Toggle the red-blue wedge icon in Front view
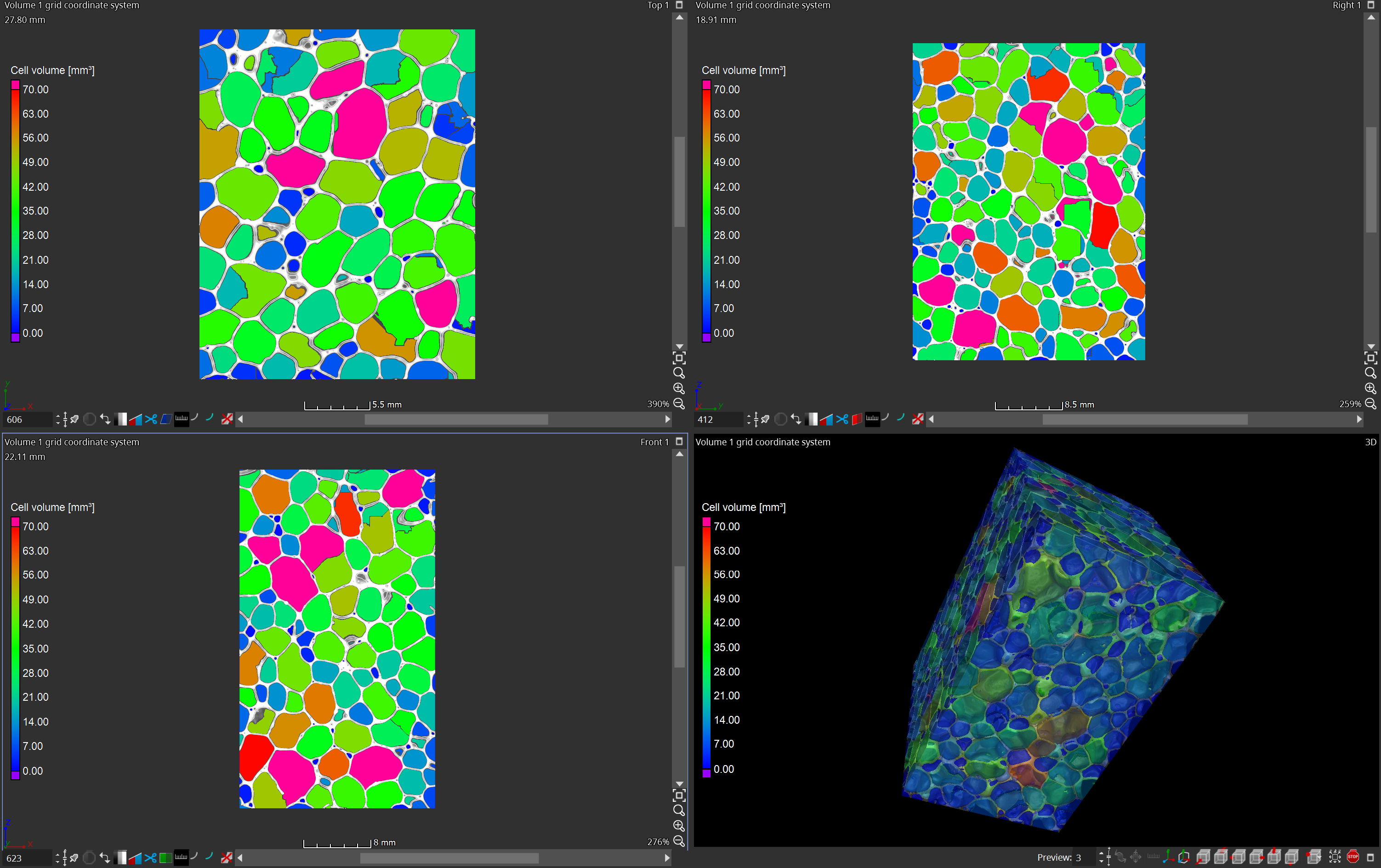Image resolution: width=1381 pixels, height=868 pixels. click(x=136, y=858)
